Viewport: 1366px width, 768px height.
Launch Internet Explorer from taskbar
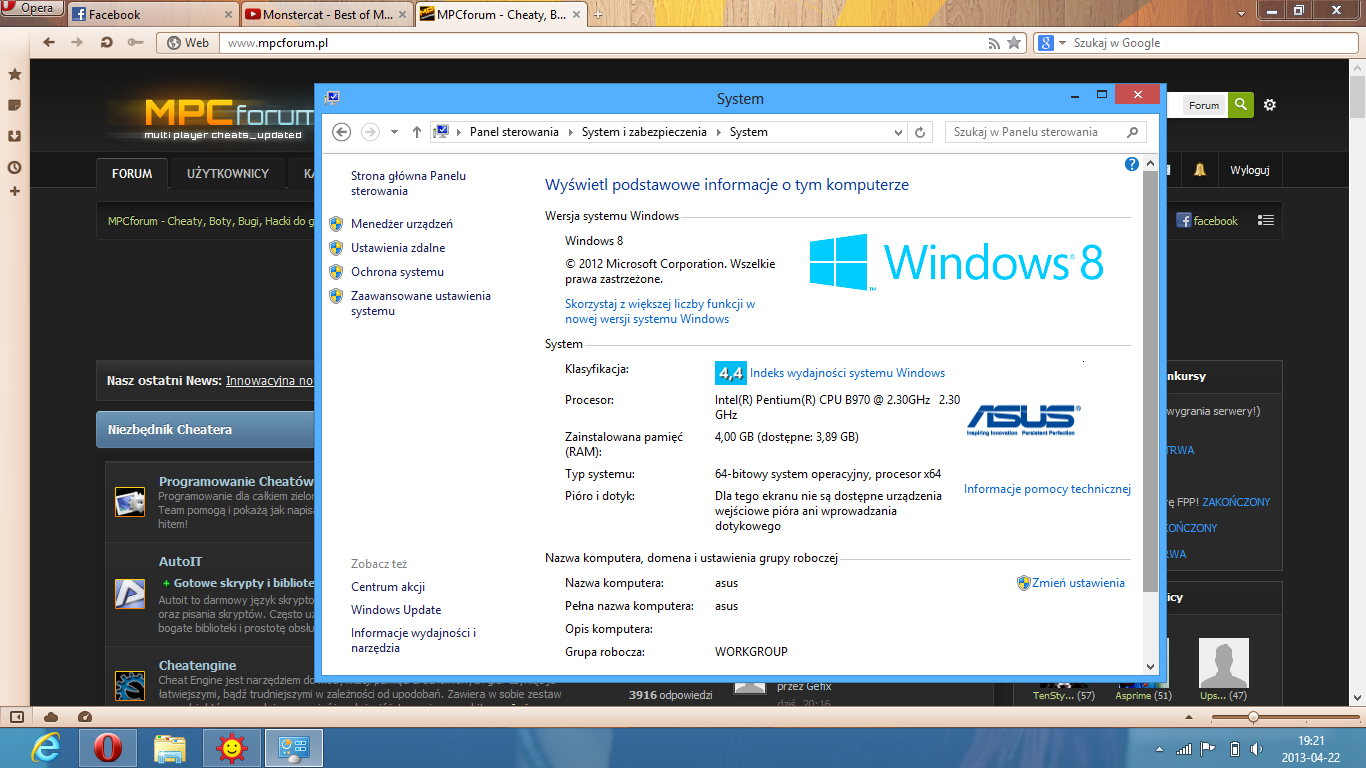pyautogui.click(x=45, y=748)
